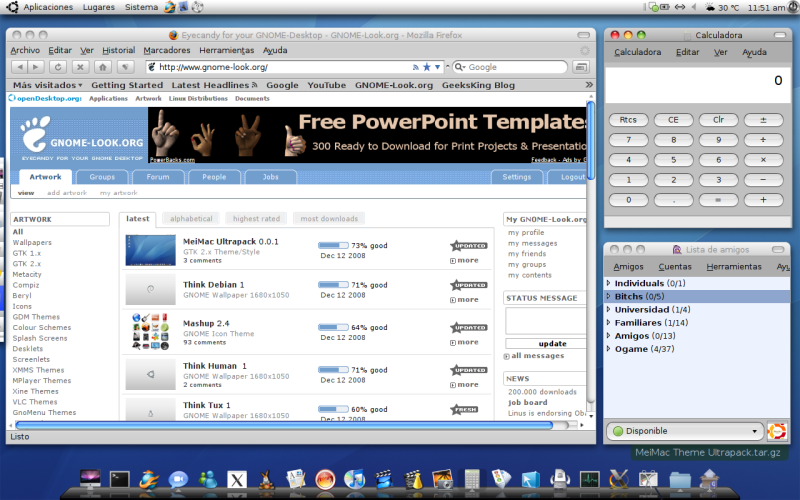Open the Calculadora menu in calculator window
This screenshot has width=800, height=500.
tap(637, 52)
